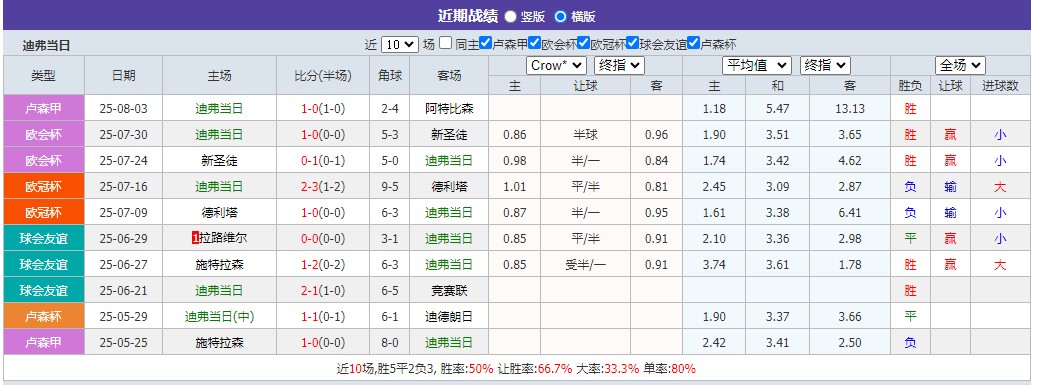Image resolution: width=1037 pixels, height=385 pixels.
Task: Click the 迪弗当日 team name heading
Action: coord(46,46)
